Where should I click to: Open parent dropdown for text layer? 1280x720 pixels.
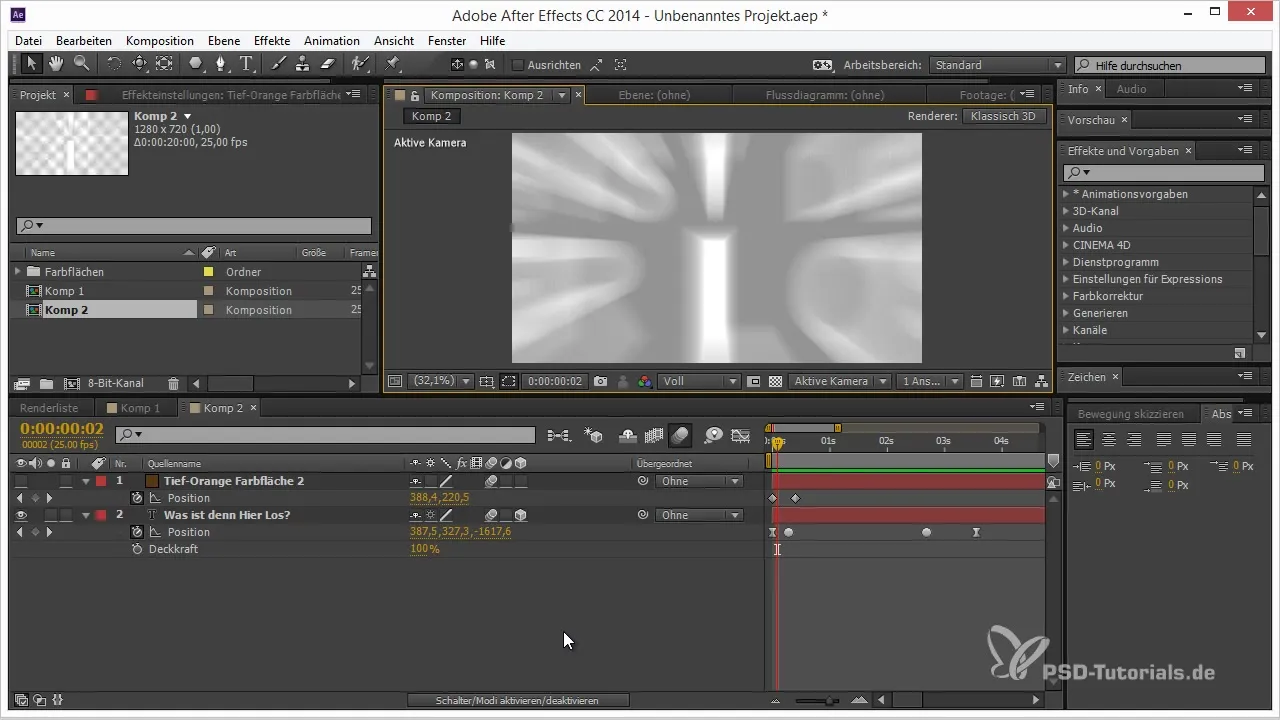point(699,515)
